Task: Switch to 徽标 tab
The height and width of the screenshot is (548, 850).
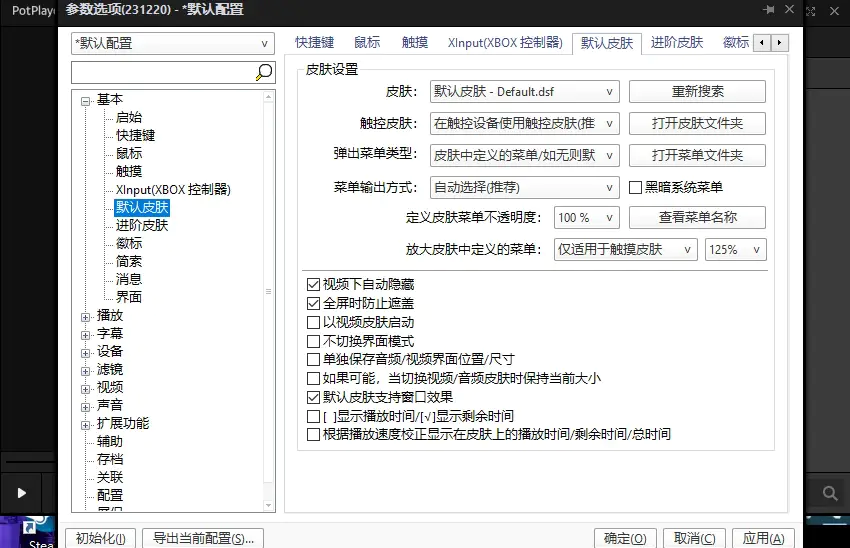Action: [736, 42]
